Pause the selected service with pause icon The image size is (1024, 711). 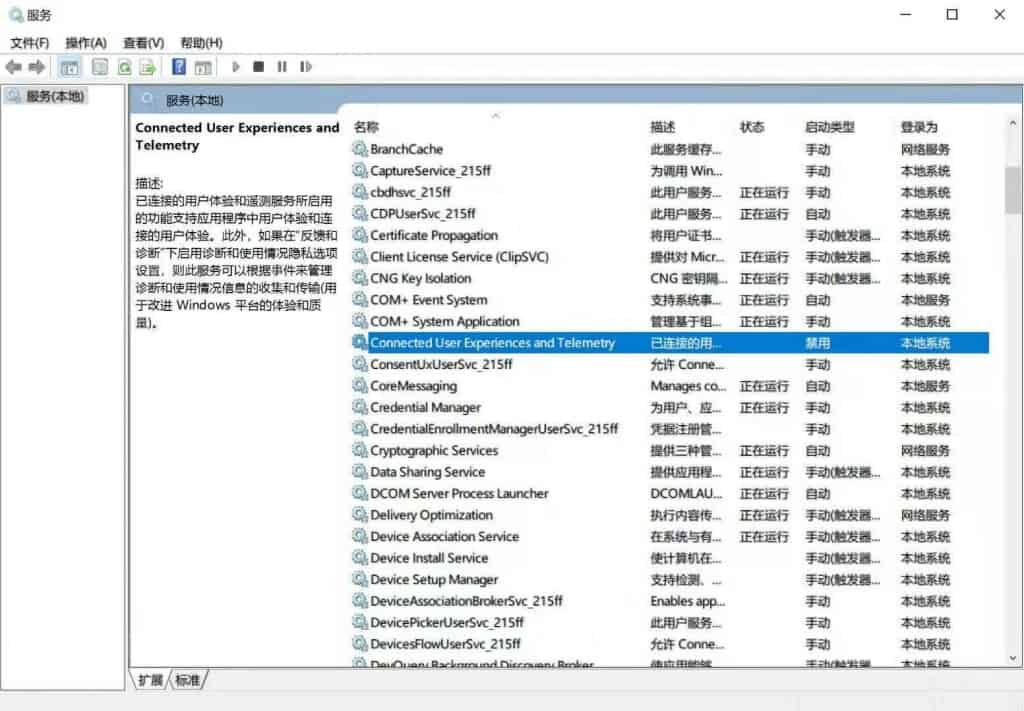pos(283,67)
